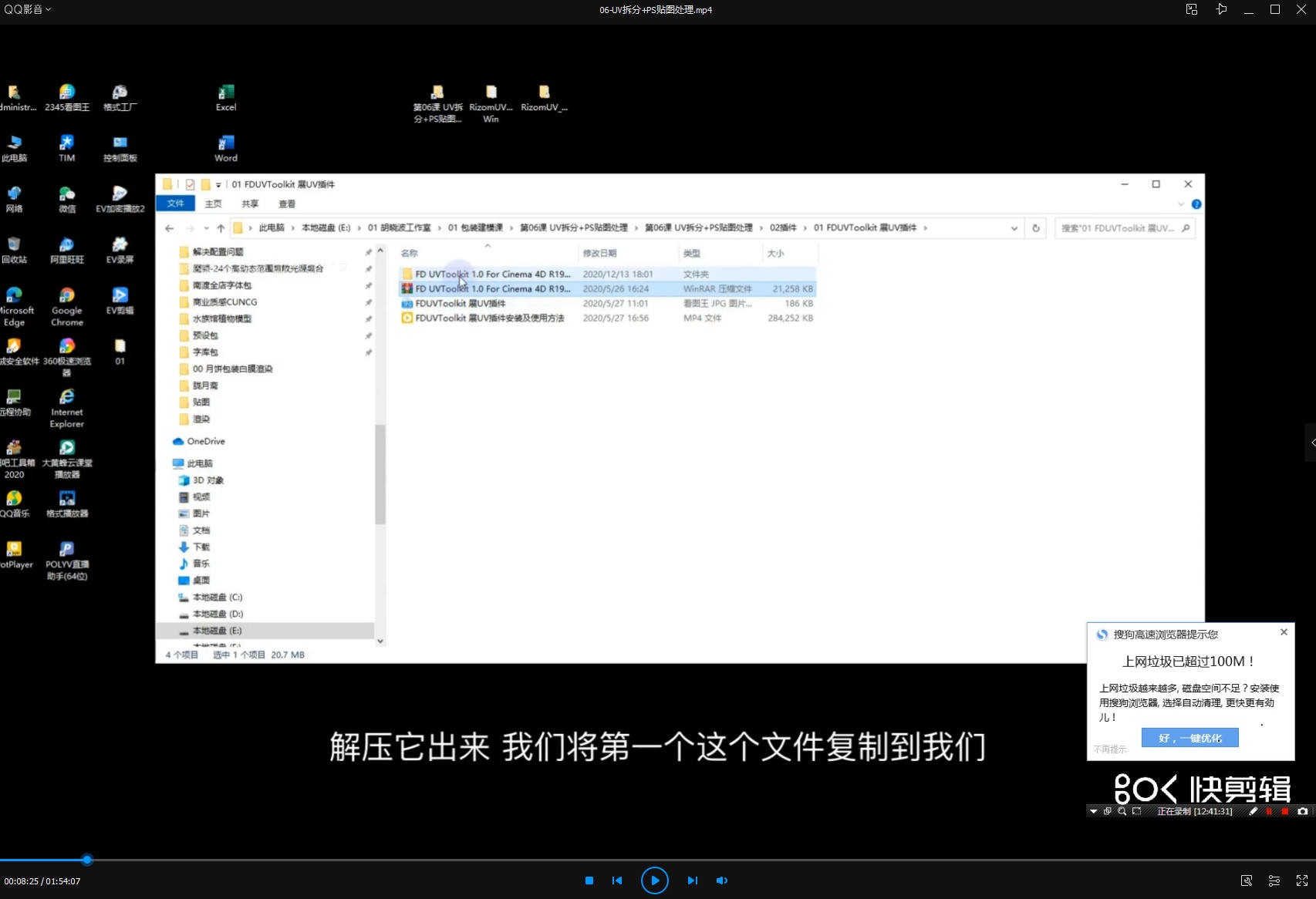Click the Explorer search input field
The width and height of the screenshot is (1316, 899).
[x=1117, y=228]
